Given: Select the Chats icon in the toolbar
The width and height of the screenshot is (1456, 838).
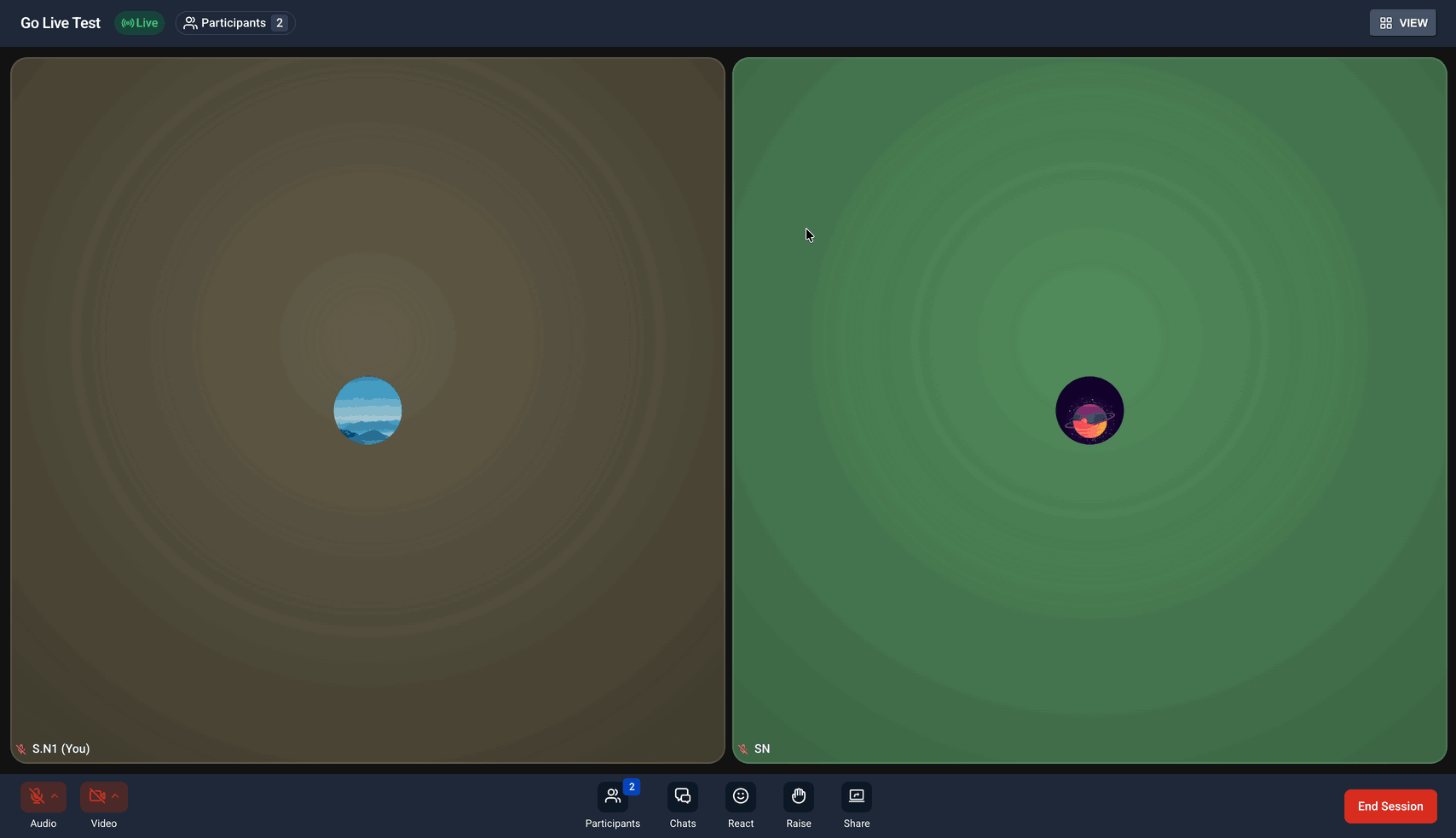Looking at the screenshot, I should click(x=683, y=795).
